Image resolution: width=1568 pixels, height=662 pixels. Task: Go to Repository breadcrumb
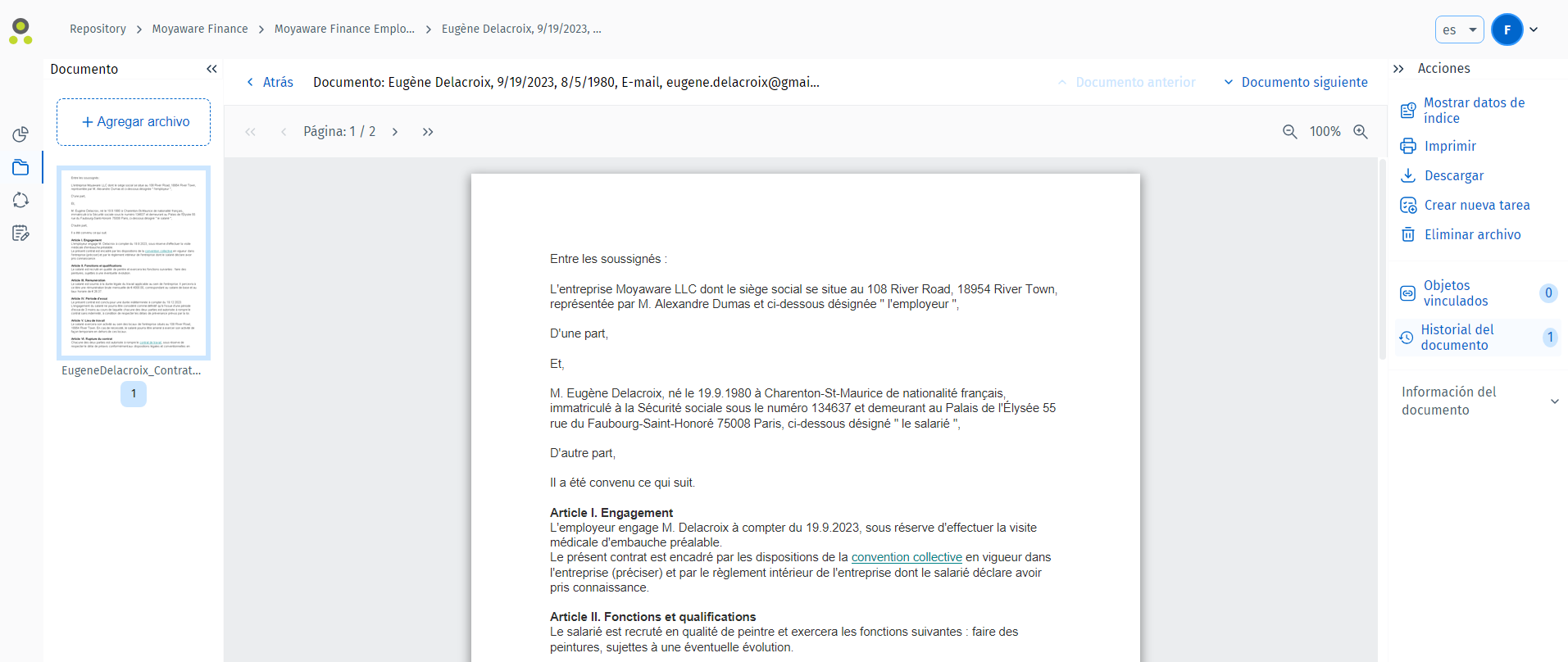click(x=98, y=29)
